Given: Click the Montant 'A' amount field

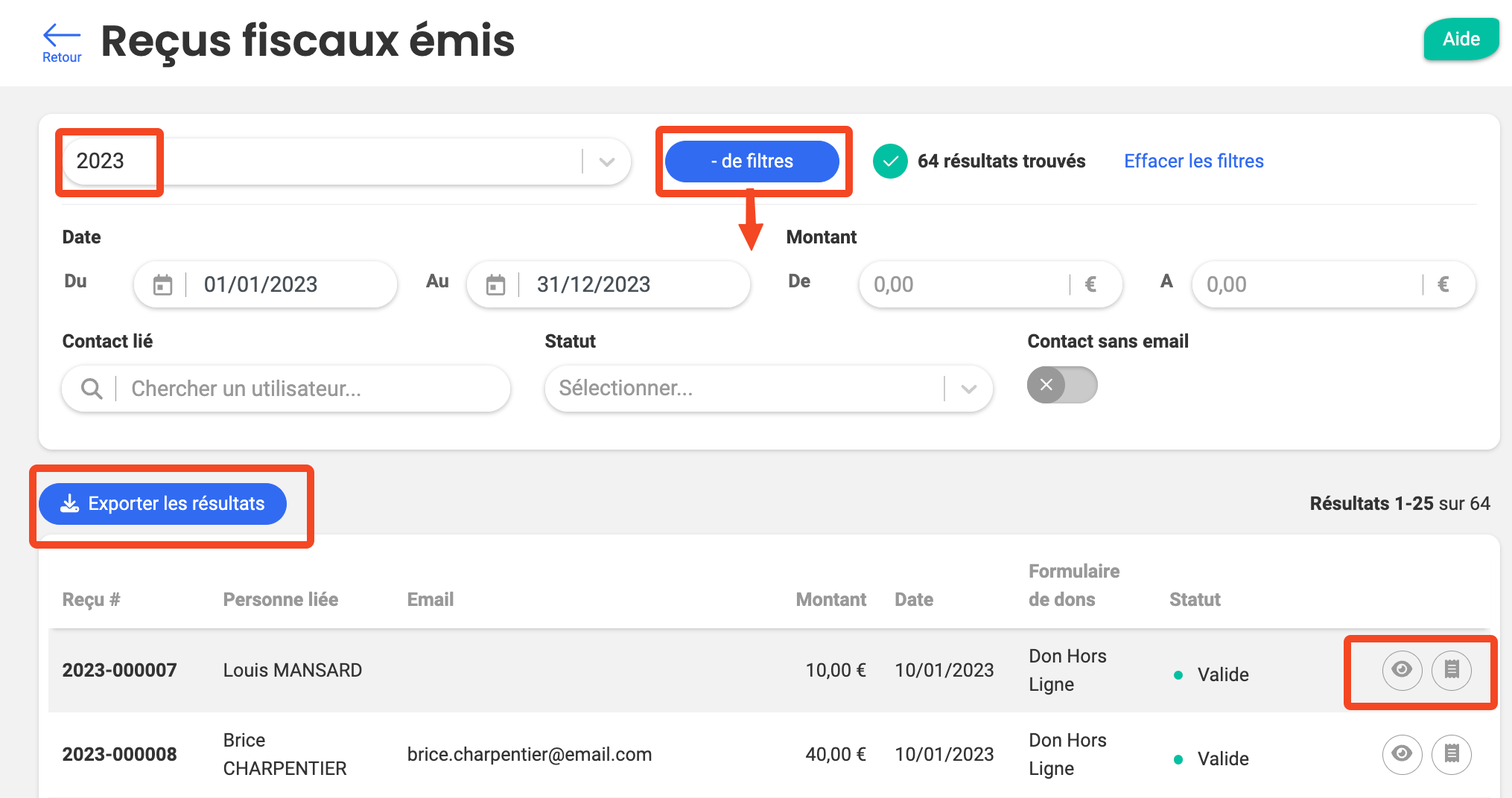Looking at the screenshot, I should click(x=1333, y=284).
